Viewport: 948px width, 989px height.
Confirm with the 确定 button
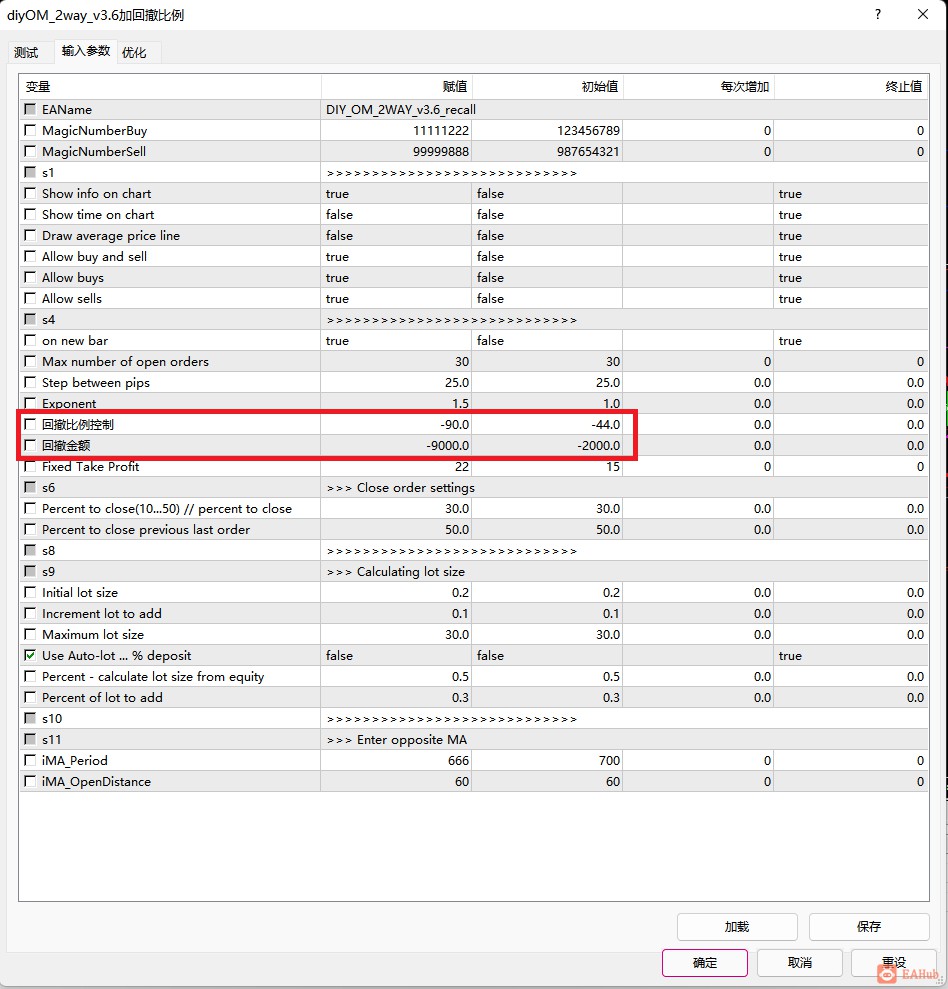705,963
